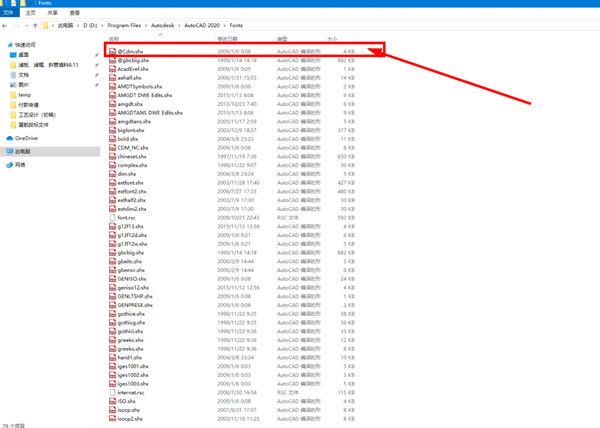Click AutoCAD 2020 in the breadcrumb
The image size is (600, 428).
click(x=202, y=25)
